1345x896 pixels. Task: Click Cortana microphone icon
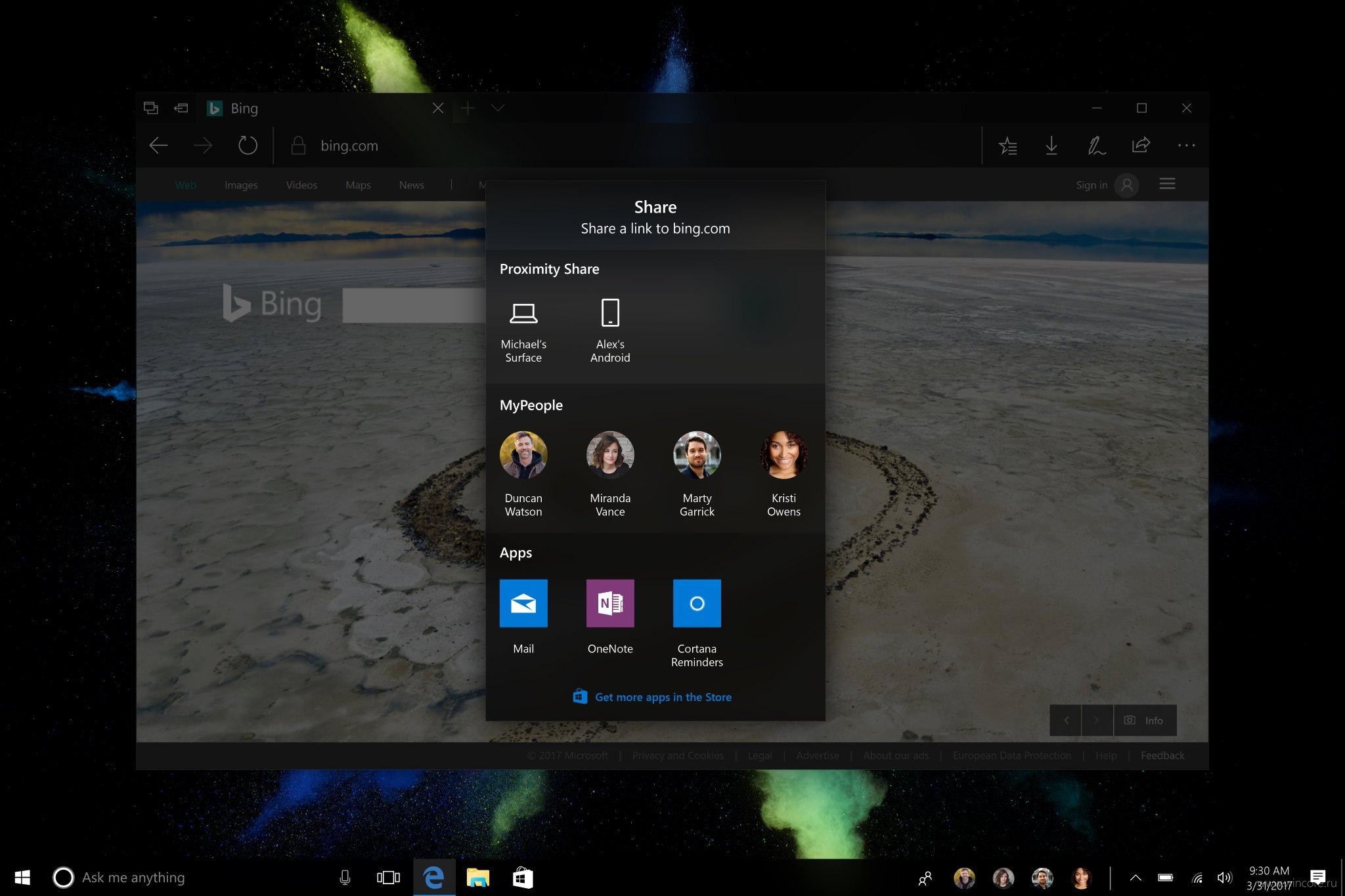click(345, 878)
